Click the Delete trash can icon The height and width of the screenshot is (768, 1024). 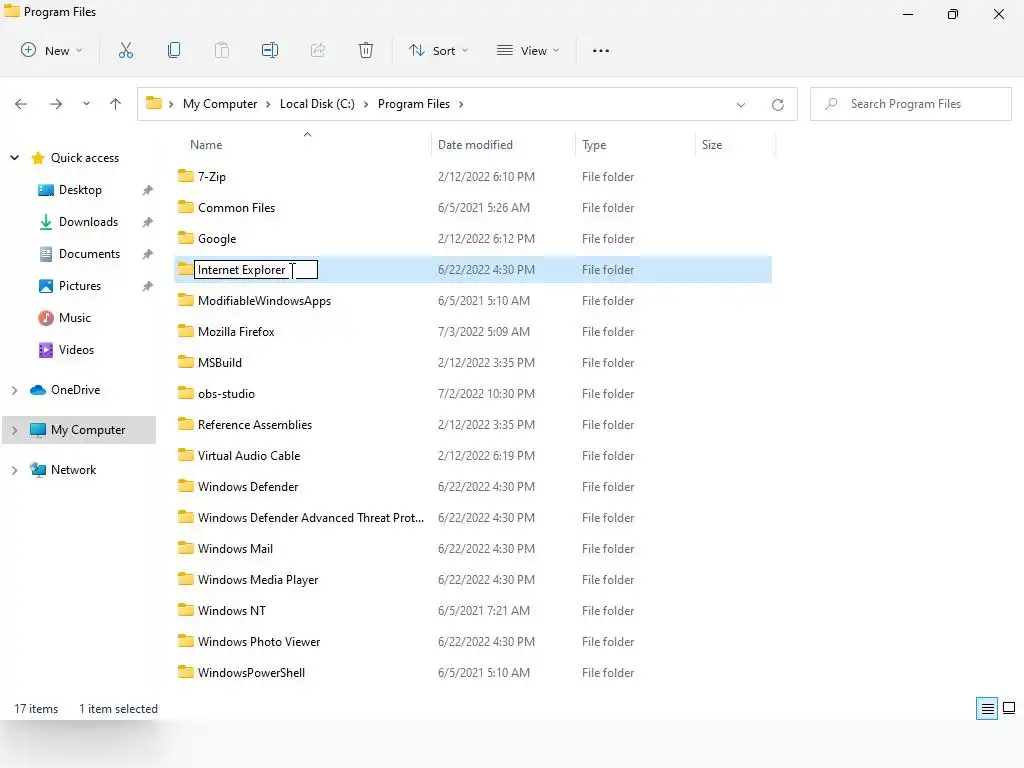point(366,50)
